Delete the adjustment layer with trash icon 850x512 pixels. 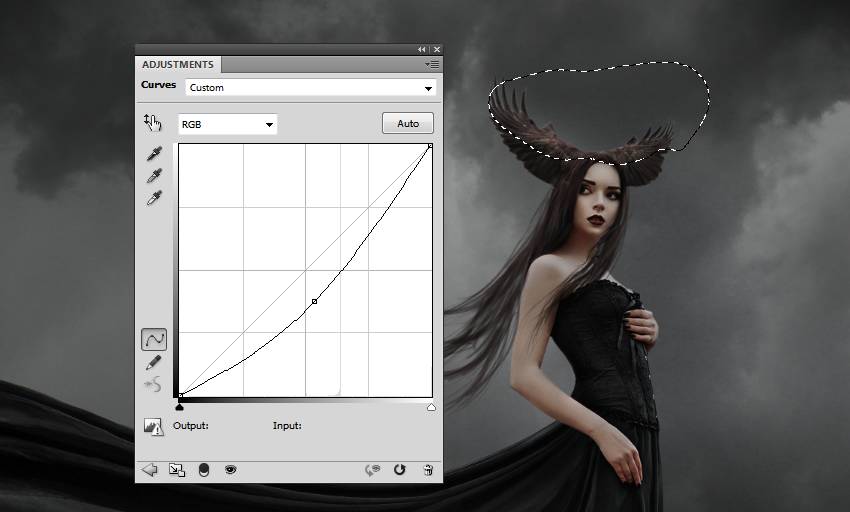coord(428,469)
